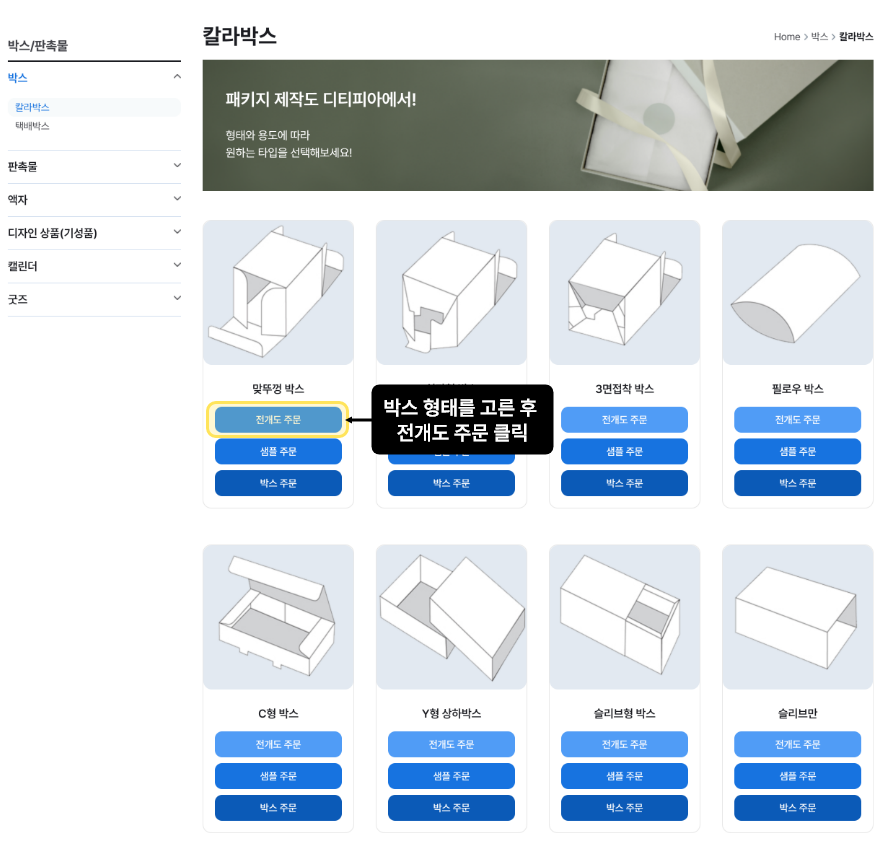This screenshot has height=854, width=890.
Task: Click 샘플 주문 under 슬리브형 박스
Action: [x=624, y=776]
